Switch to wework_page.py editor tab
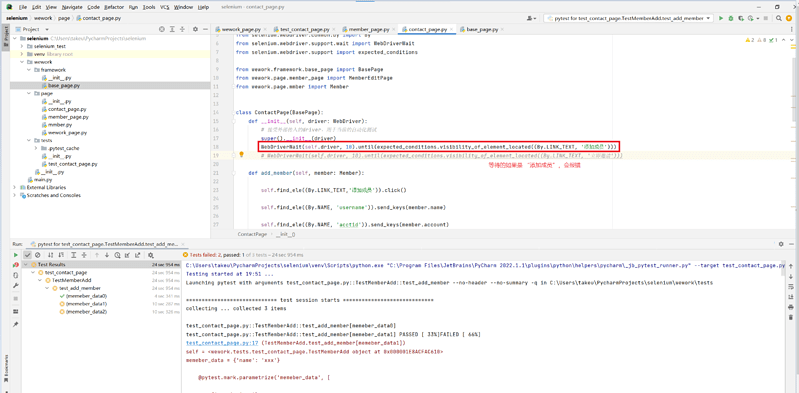 (x=241, y=30)
